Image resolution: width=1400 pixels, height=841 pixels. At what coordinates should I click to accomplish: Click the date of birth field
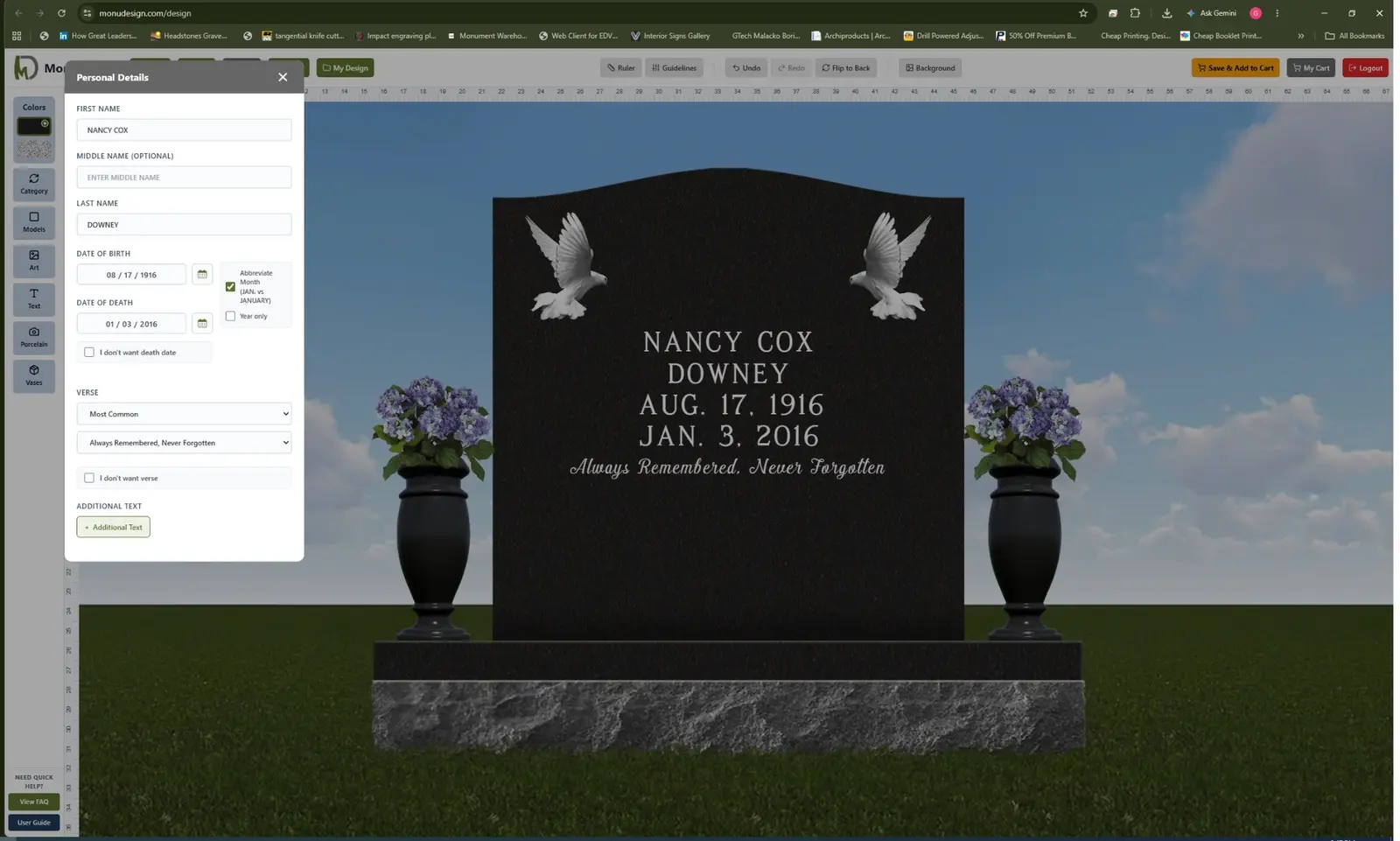click(131, 275)
